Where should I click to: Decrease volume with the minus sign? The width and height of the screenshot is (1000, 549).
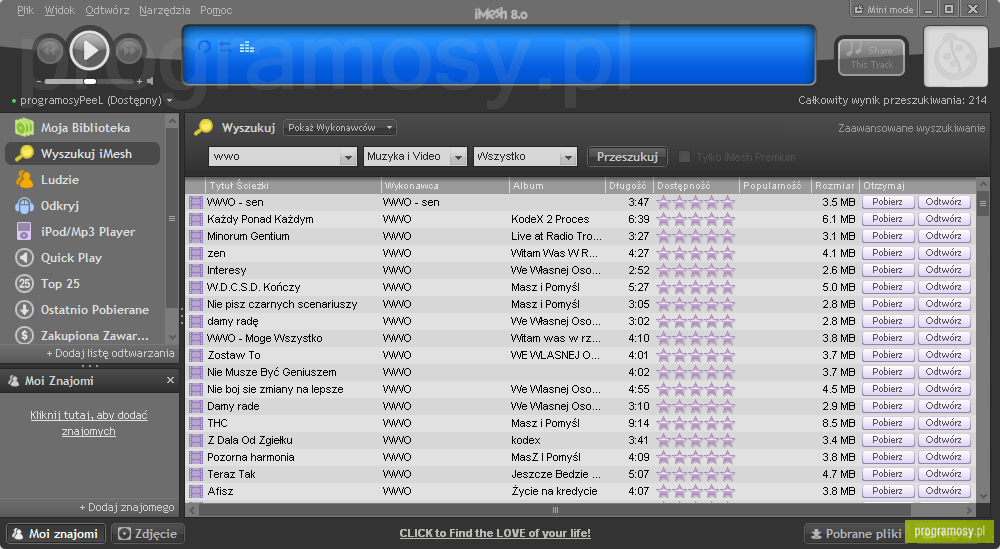click(x=39, y=82)
